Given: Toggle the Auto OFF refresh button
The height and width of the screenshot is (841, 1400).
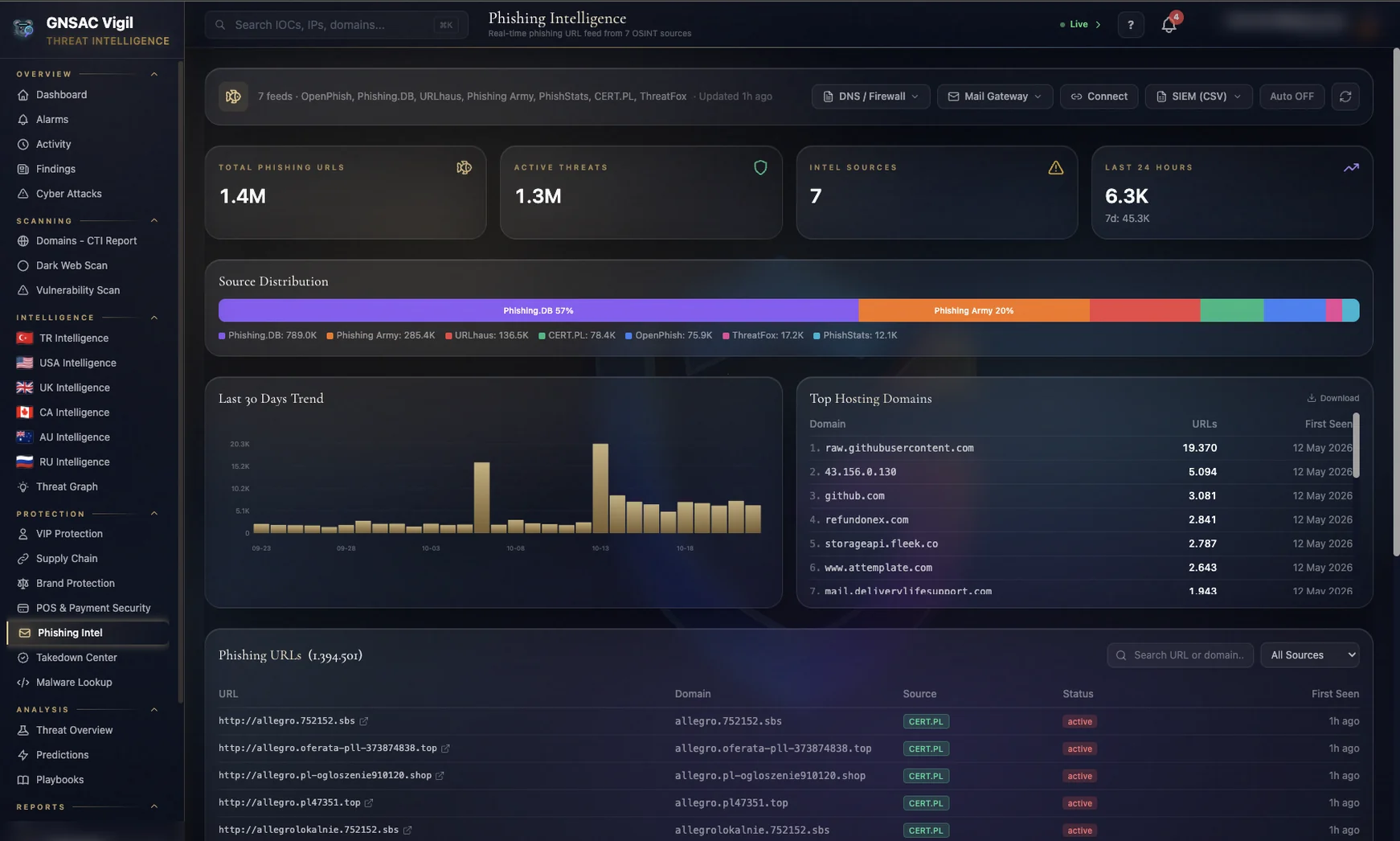Looking at the screenshot, I should tap(1292, 96).
